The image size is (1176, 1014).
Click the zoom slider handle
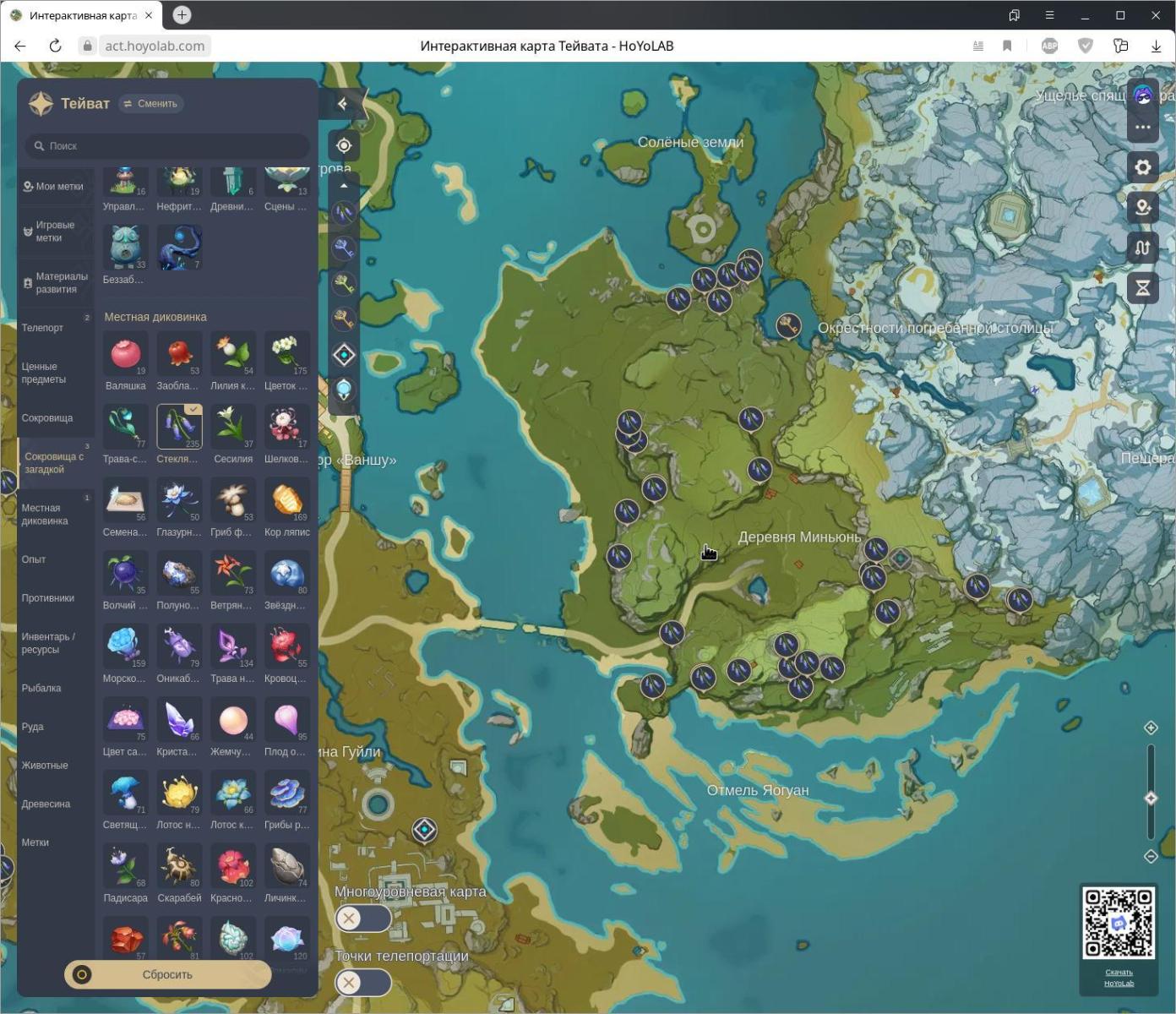pyautogui.click(x=1151, y=799)
